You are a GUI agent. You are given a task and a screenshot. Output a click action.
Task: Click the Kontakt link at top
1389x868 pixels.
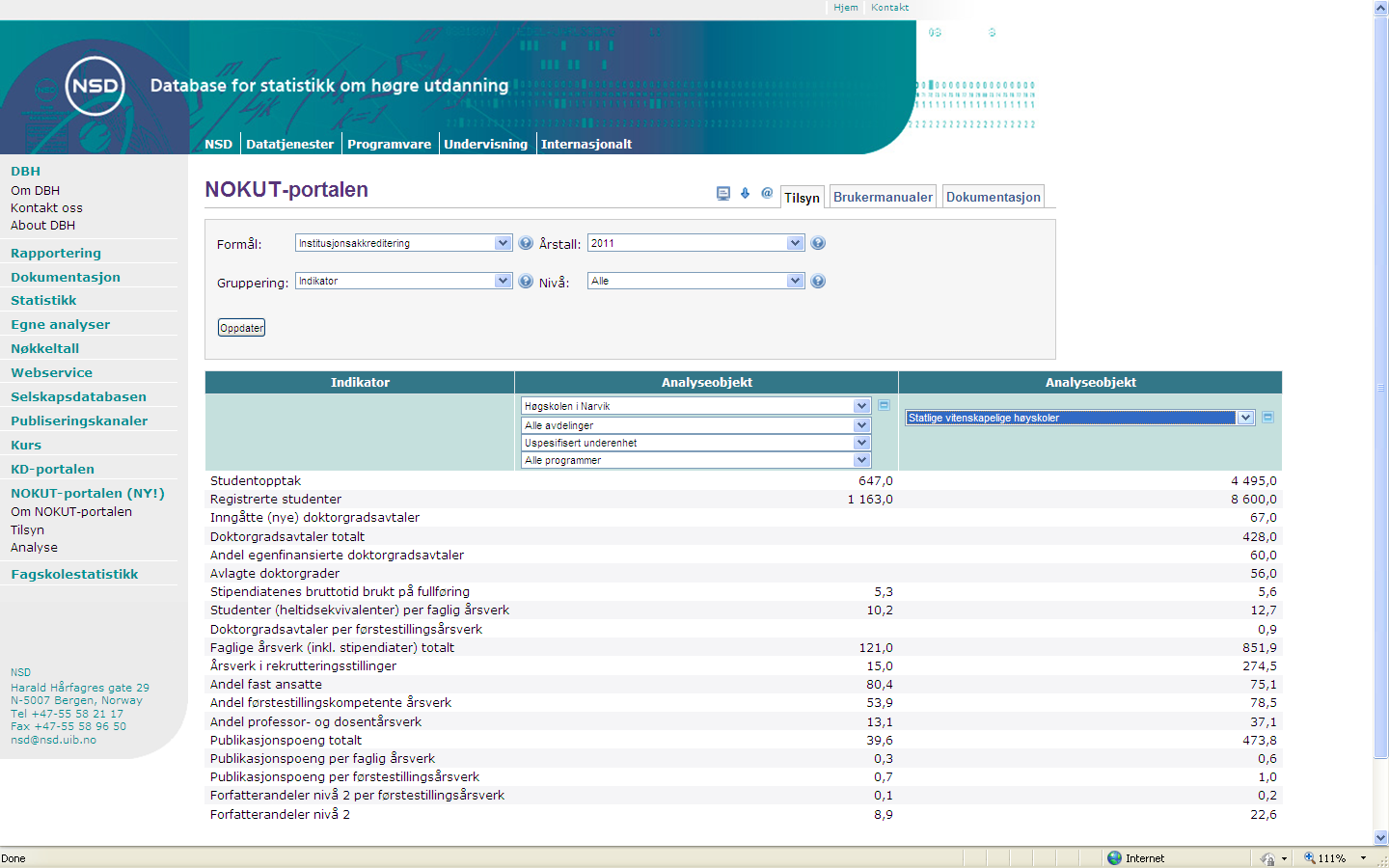click(x=889, y=8)
